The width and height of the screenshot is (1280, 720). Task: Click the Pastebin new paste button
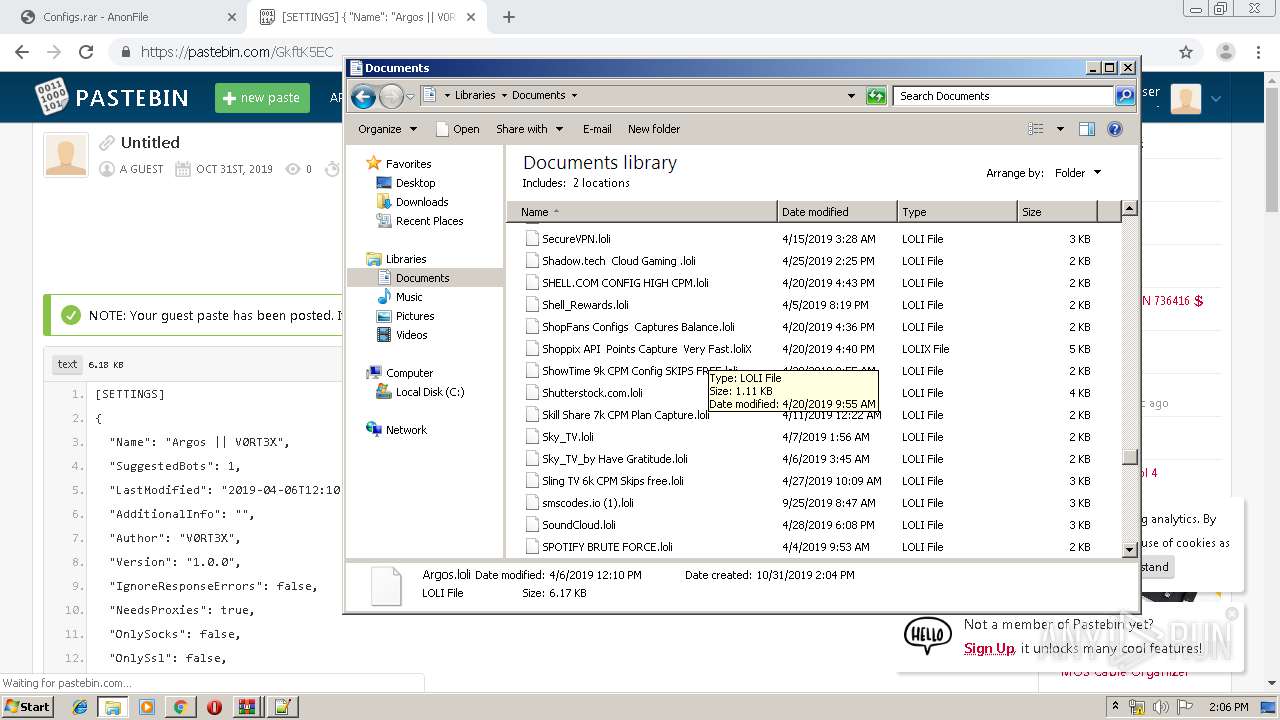262,98
